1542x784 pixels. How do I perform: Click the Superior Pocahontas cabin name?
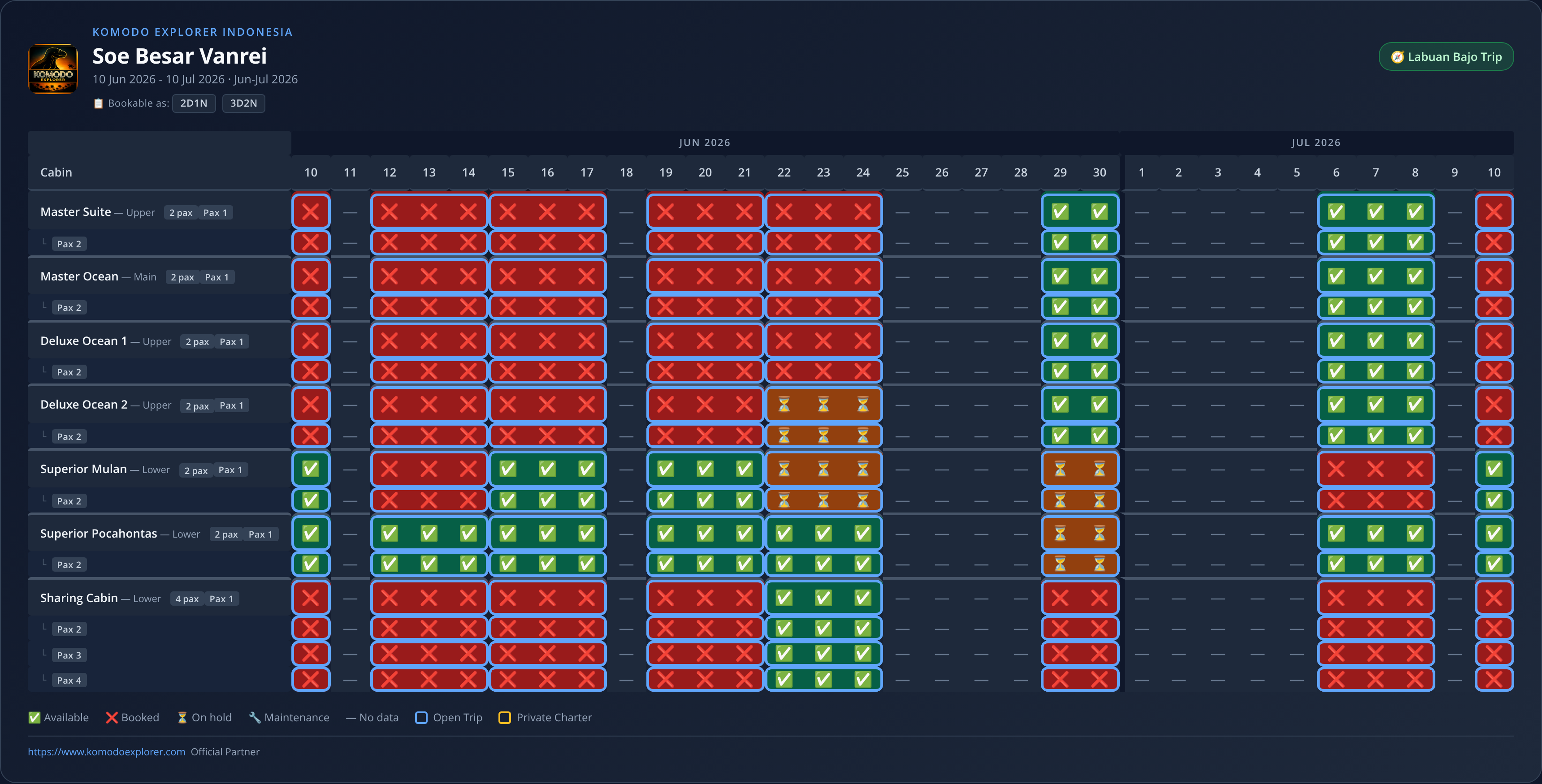[x=98, y=533]
